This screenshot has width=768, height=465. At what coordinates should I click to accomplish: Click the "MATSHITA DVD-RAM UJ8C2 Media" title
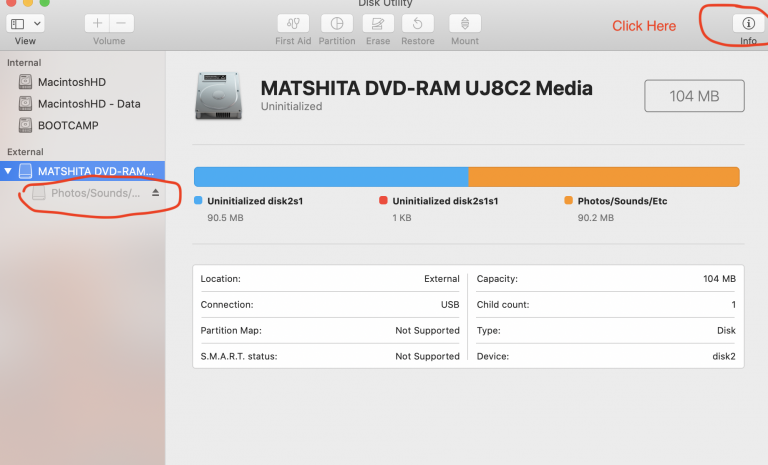[x=427, y=88]
